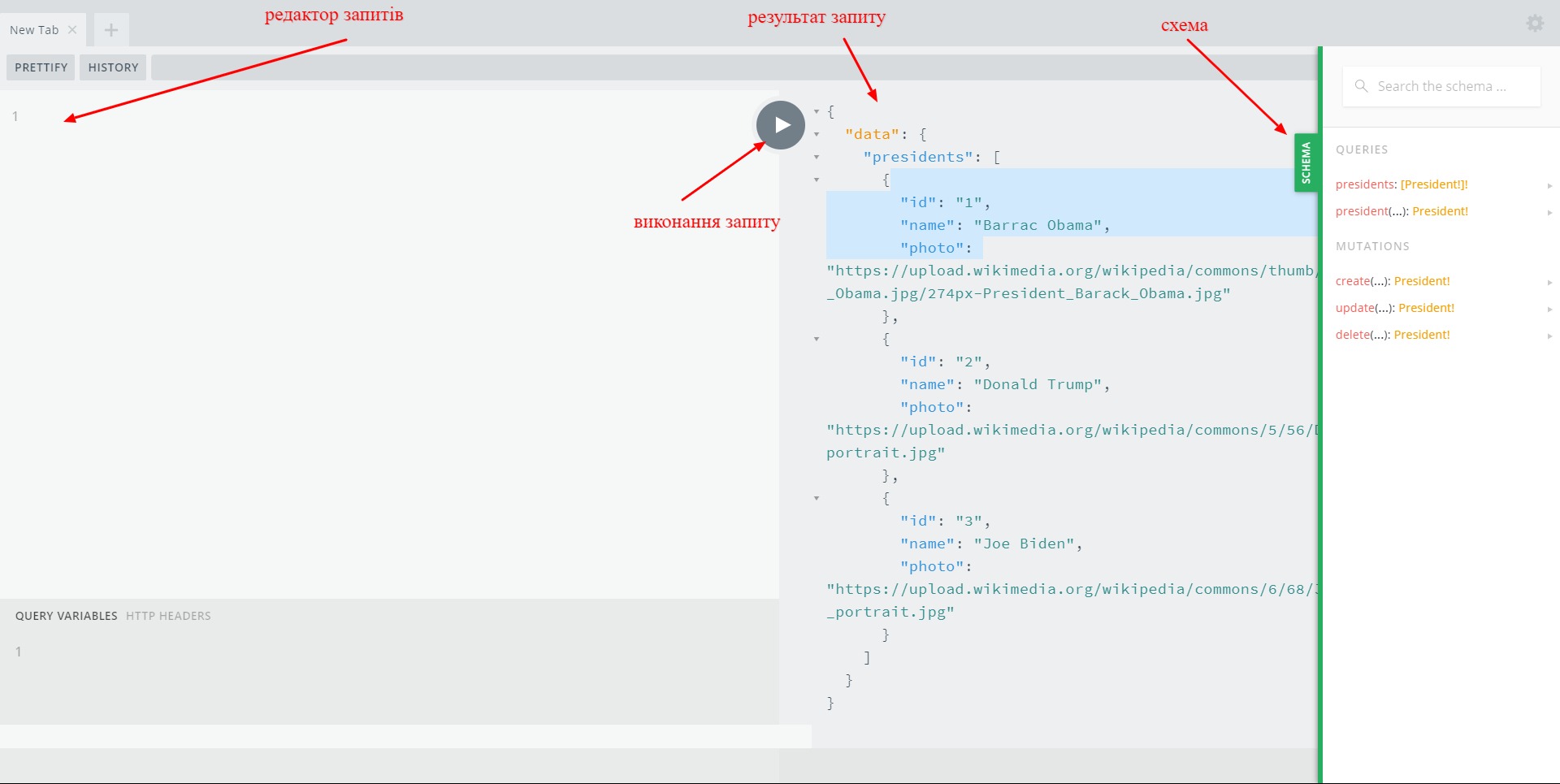The width and height of the screenshot is (1560, 784).
Task: Click the New Tab tab label
Action: (34, 30)
